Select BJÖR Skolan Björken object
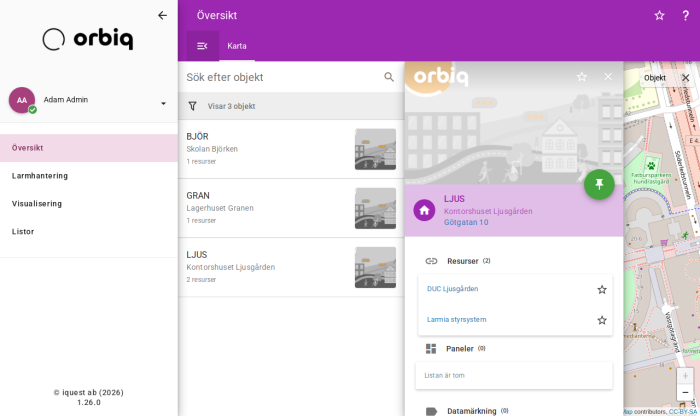Image resolution: width=700 pixels, height=416 pixels. (291, 149)
